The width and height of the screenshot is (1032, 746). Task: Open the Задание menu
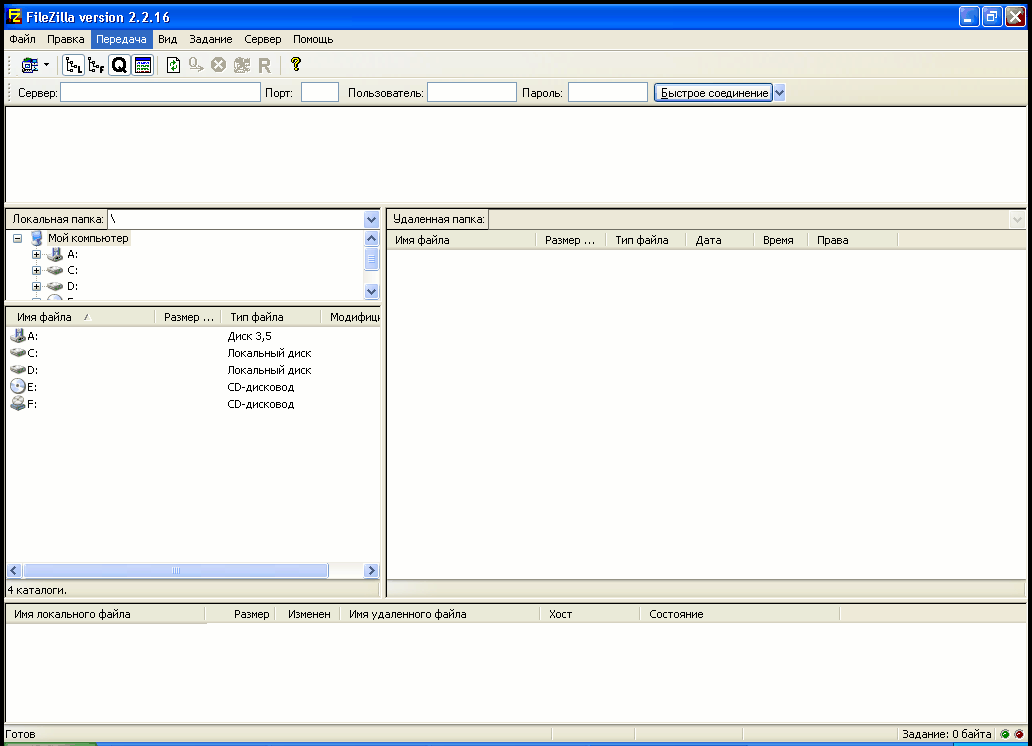(211, 39)
